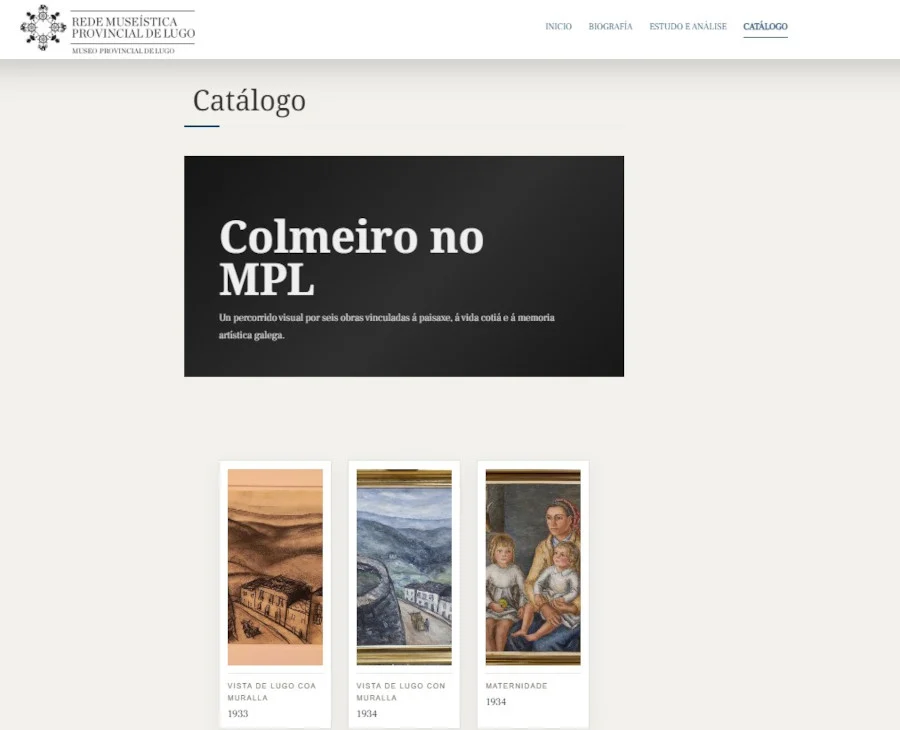Click the year 1934 under Vista de Lugo con Muralla

point(367,714)
